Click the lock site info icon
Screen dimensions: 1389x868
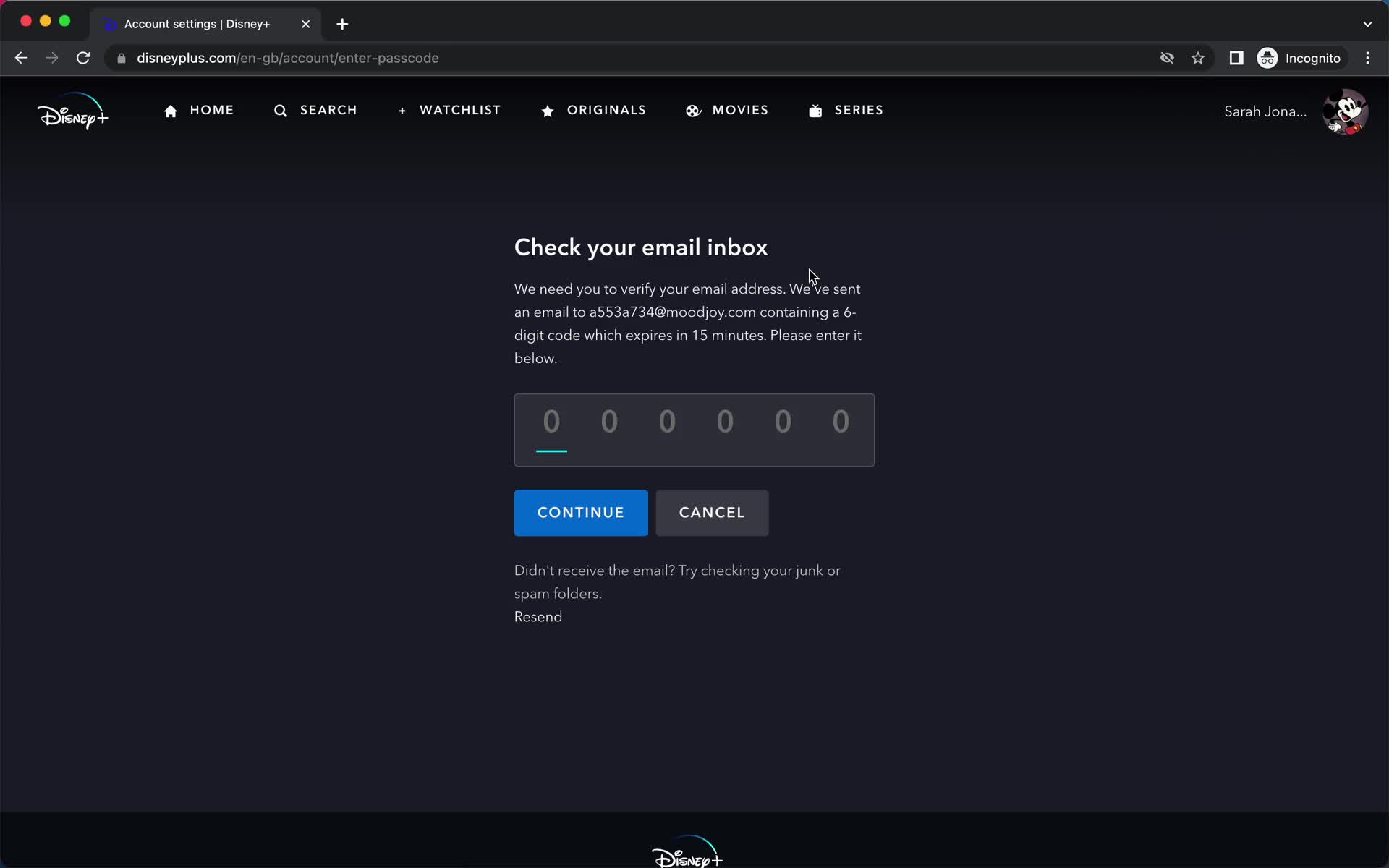122,58
